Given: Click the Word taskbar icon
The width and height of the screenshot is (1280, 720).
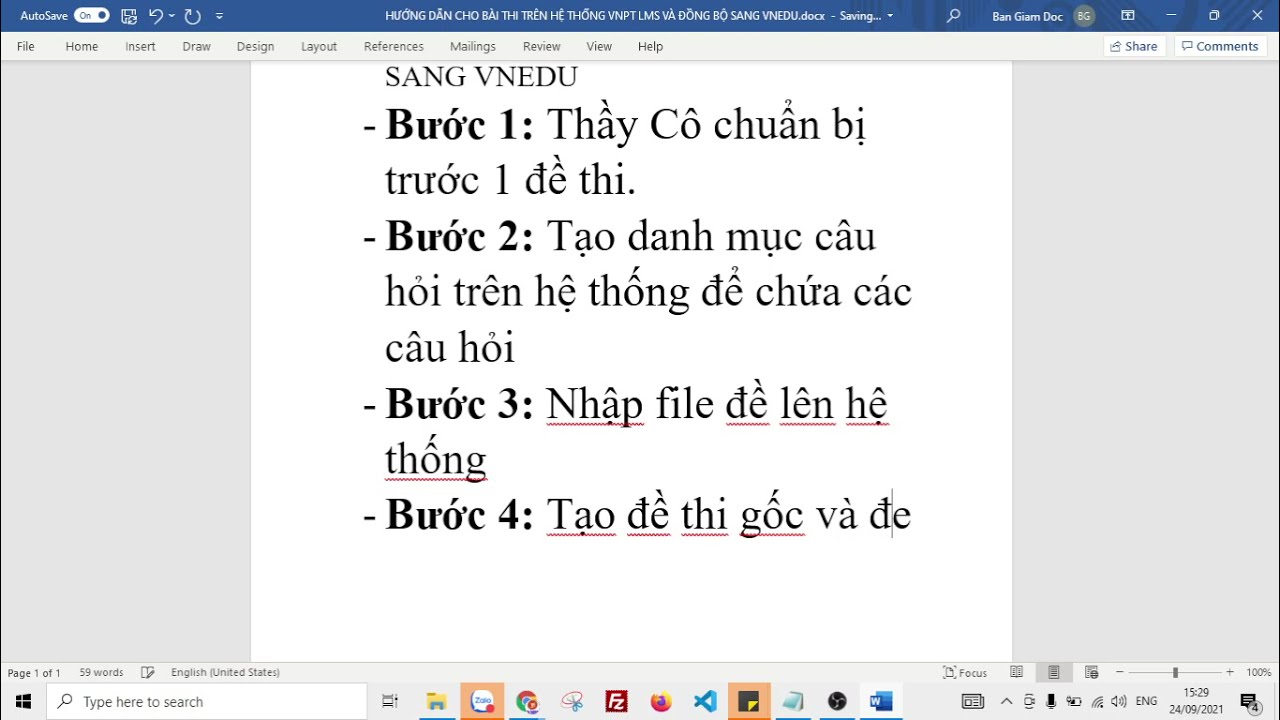Looking at the screenshot, I should (x=881, y=702).
